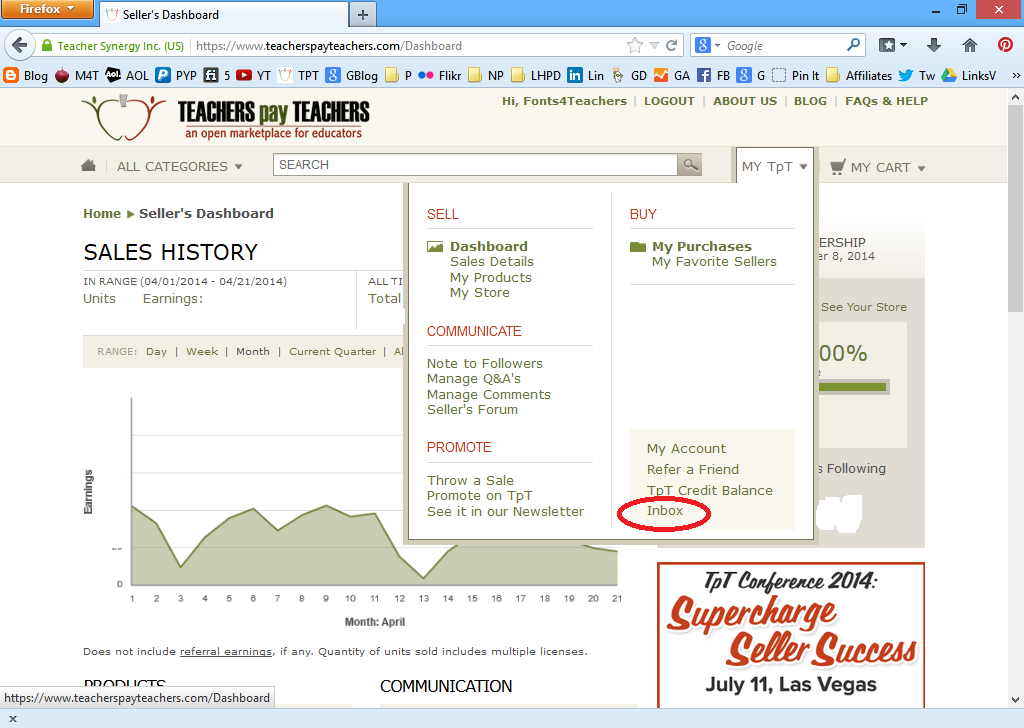Collapse the MY TpT dropdown menu
This screenshot has width=1024, height=728.
tap(775, 166)
